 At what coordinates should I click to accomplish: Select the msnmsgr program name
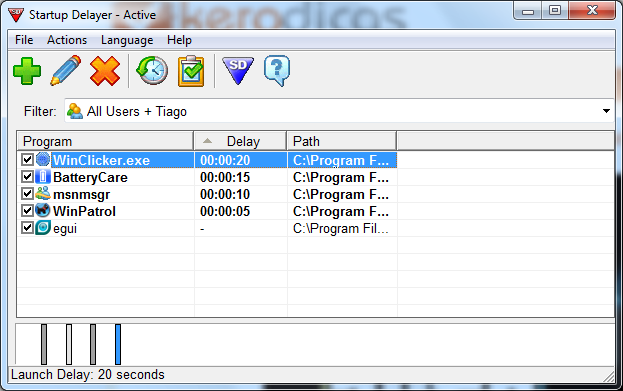pos(81,194)
